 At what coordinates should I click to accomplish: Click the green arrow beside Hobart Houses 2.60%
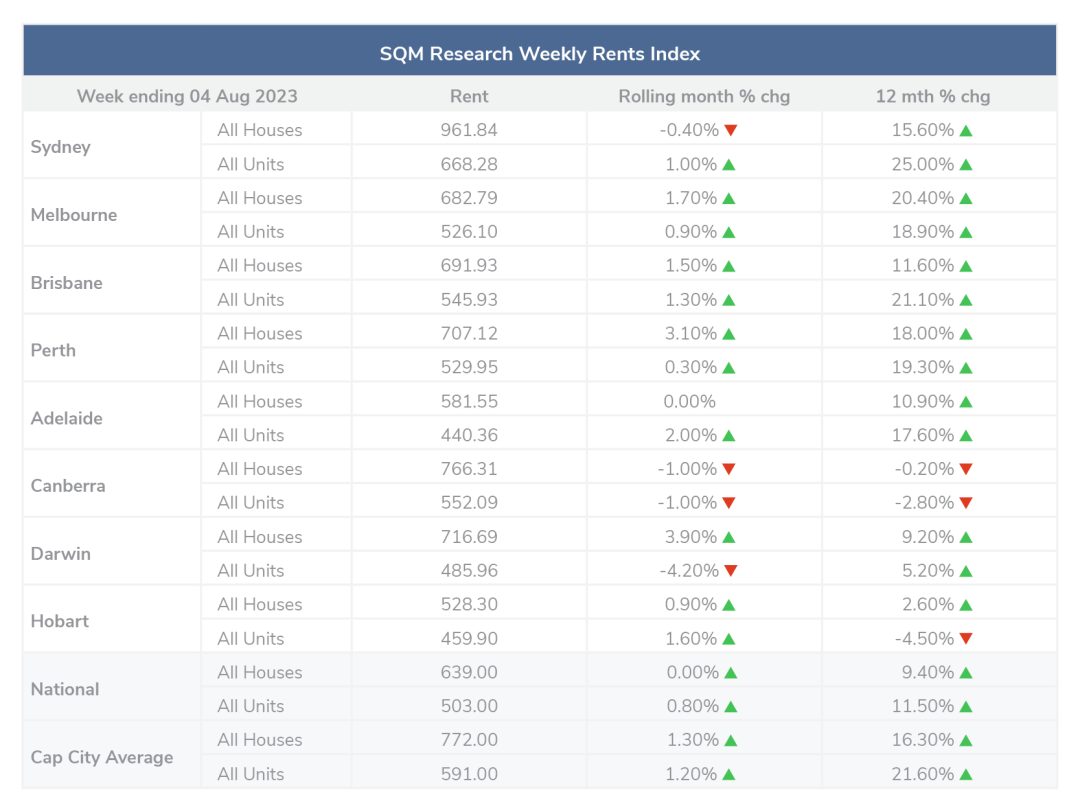click(x=966, y=605)
